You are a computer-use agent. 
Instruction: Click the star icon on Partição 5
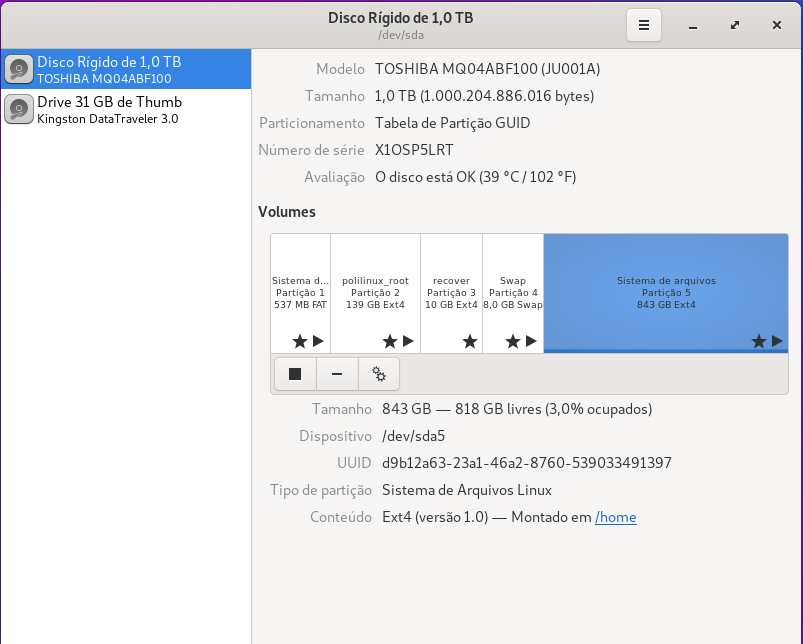pyautogui.click(x=759, y=341)
